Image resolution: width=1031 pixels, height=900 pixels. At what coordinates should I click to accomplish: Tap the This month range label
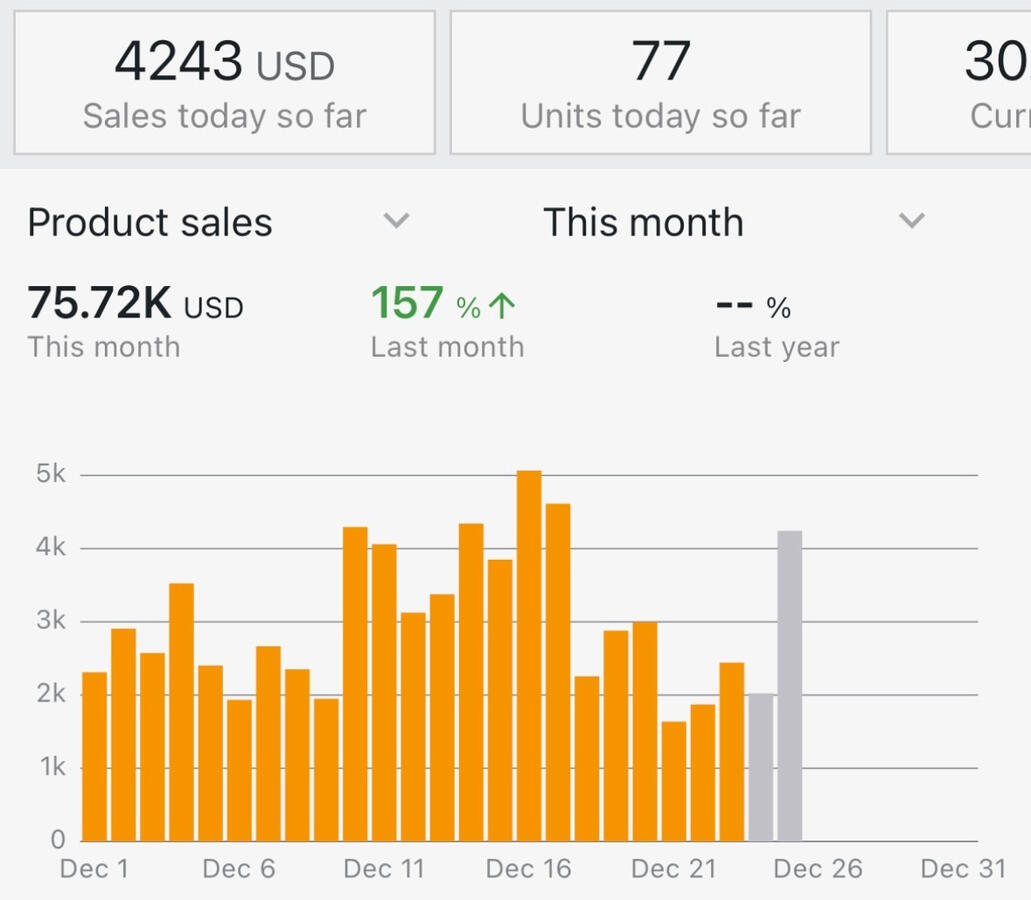click(643, 222)
